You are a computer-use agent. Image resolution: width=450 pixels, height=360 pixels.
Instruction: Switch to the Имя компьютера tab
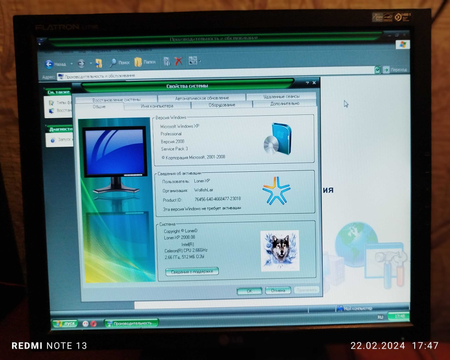[x=157, y=106]
